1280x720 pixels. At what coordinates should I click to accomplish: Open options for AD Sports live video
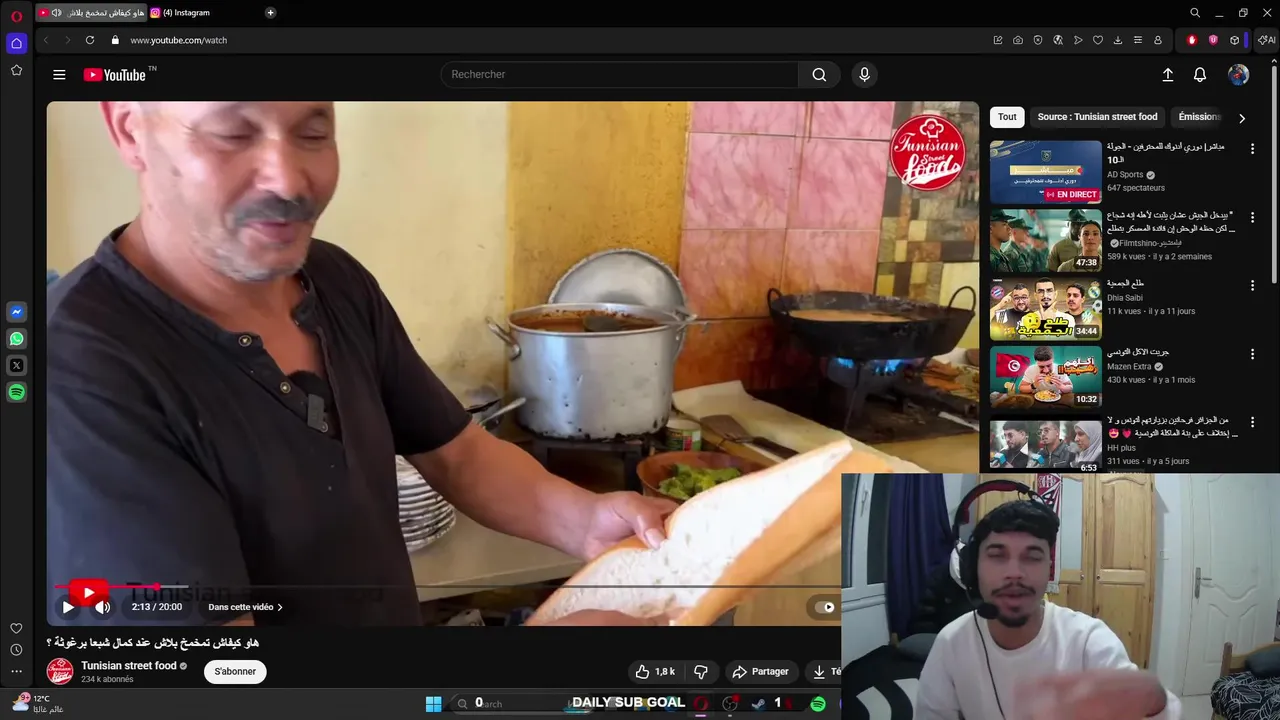1252,149
